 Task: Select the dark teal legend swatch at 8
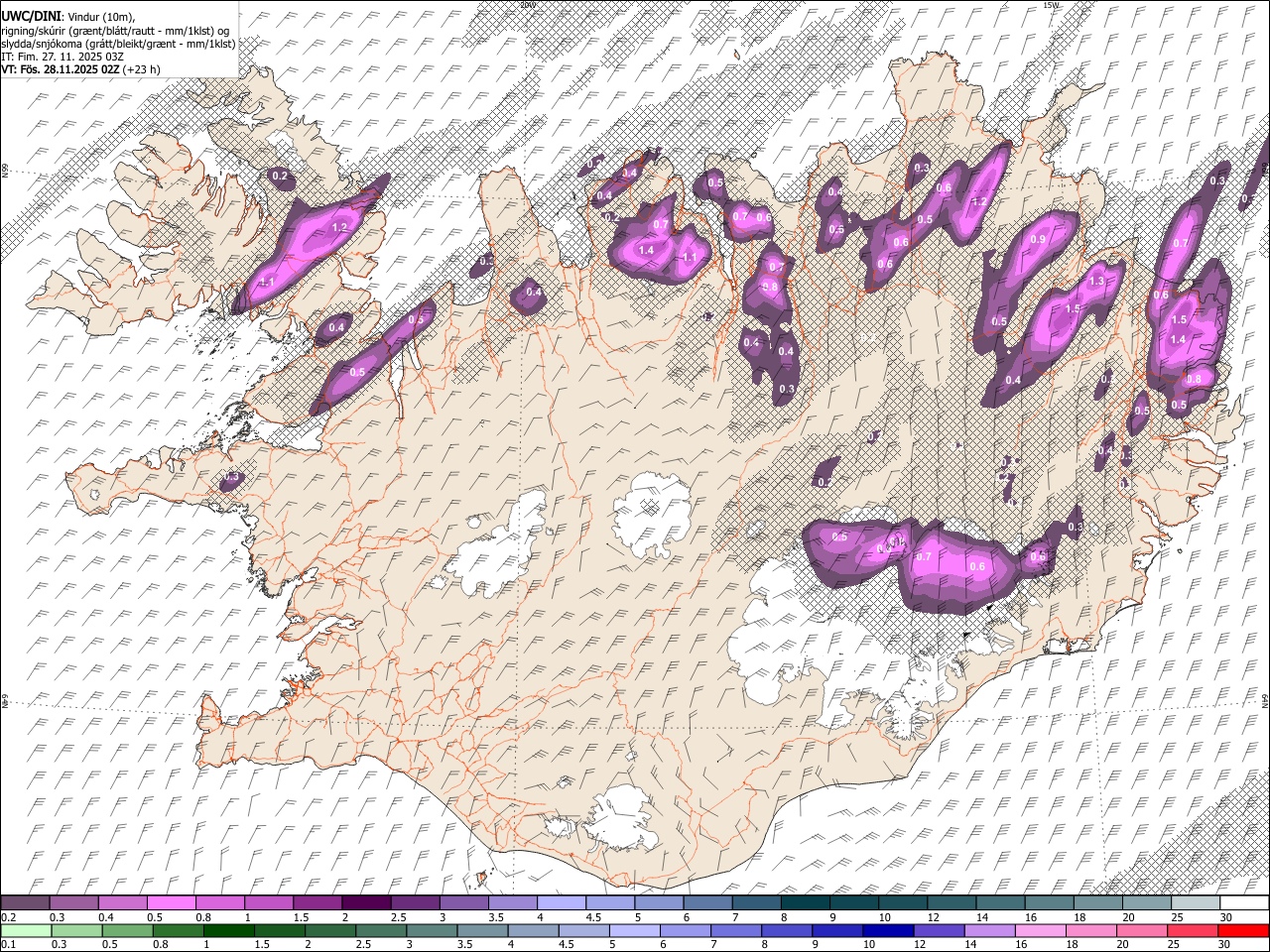tap(806, 903)
